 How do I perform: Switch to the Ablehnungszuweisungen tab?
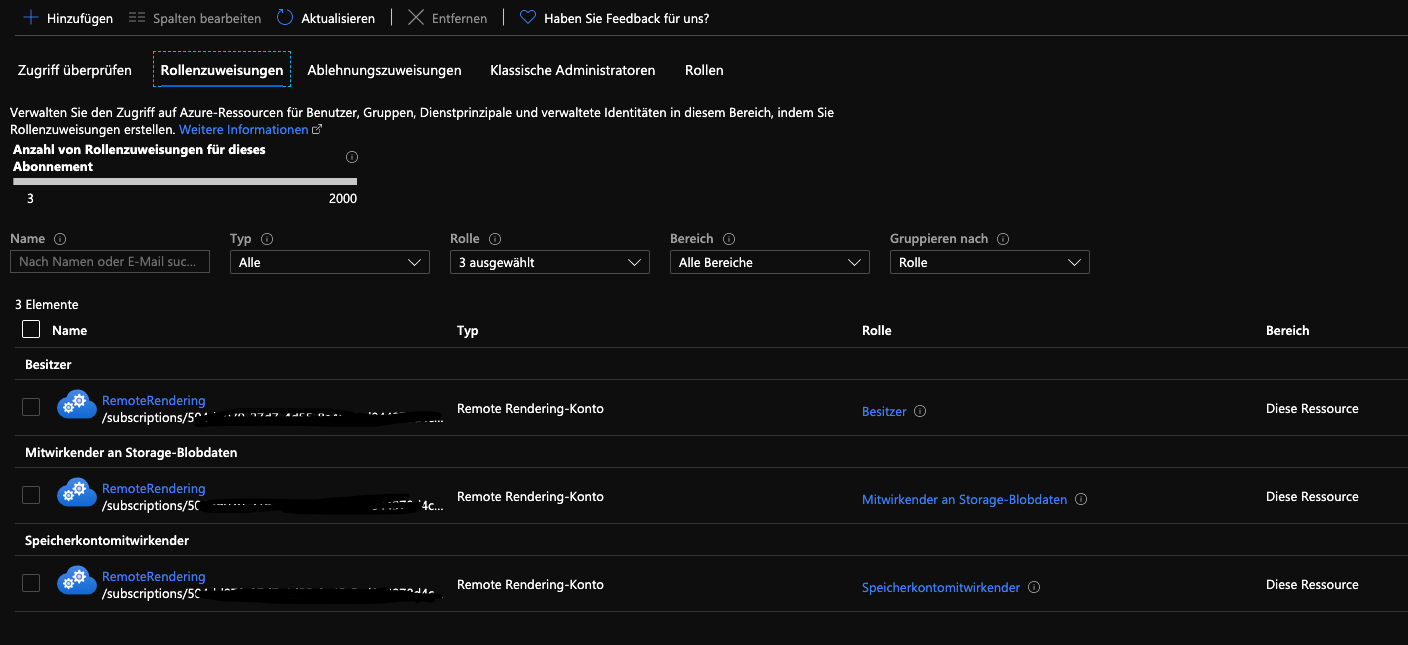coord(383,70)
